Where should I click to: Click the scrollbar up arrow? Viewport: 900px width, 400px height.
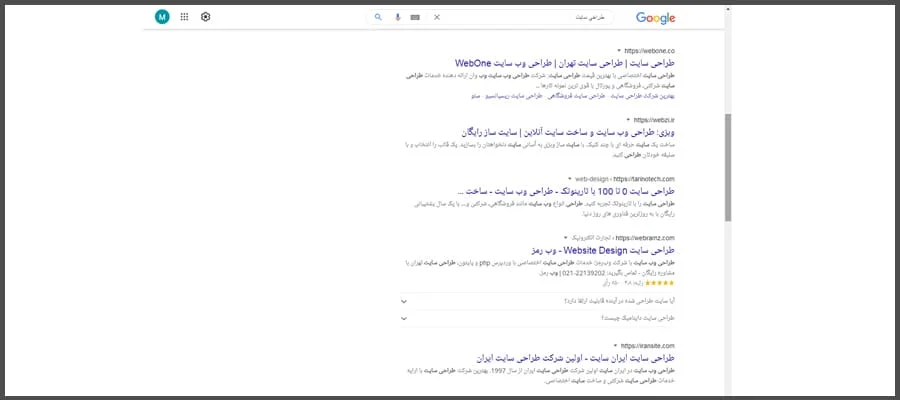[728, 9]
